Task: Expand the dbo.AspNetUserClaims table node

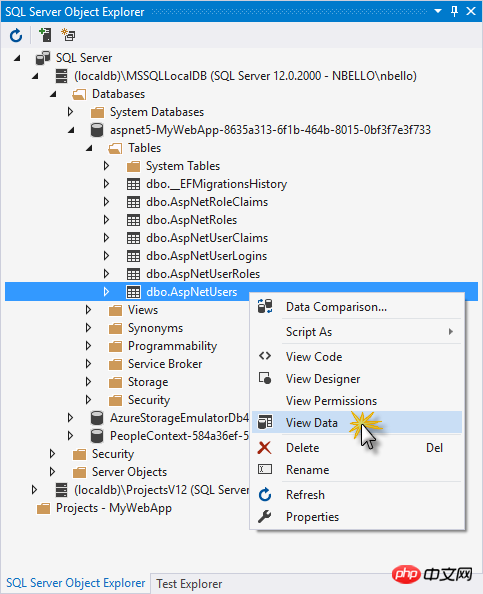Action: (x=106, y=238)
